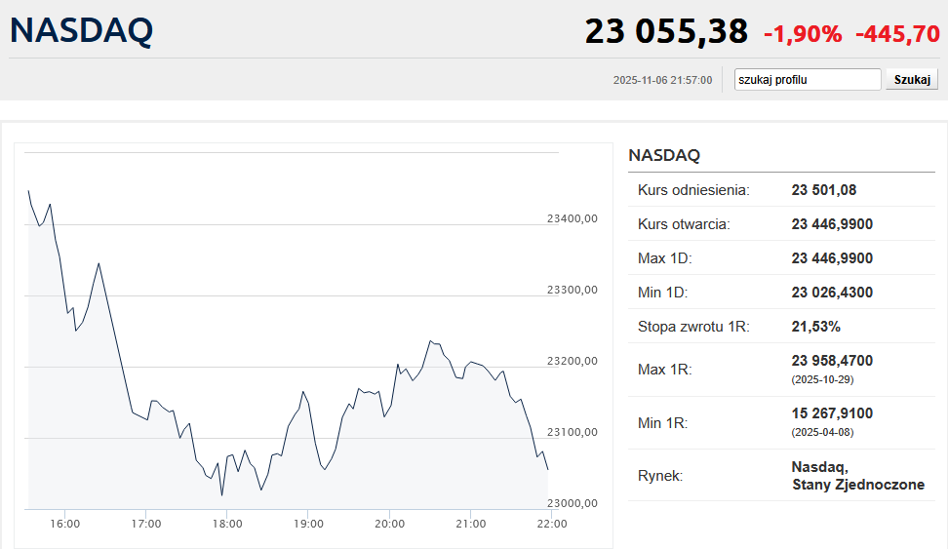Viewport: 948px width, 549px height.
Task: Select the 20:00 mark on chart axis
Action: (389, 523)
